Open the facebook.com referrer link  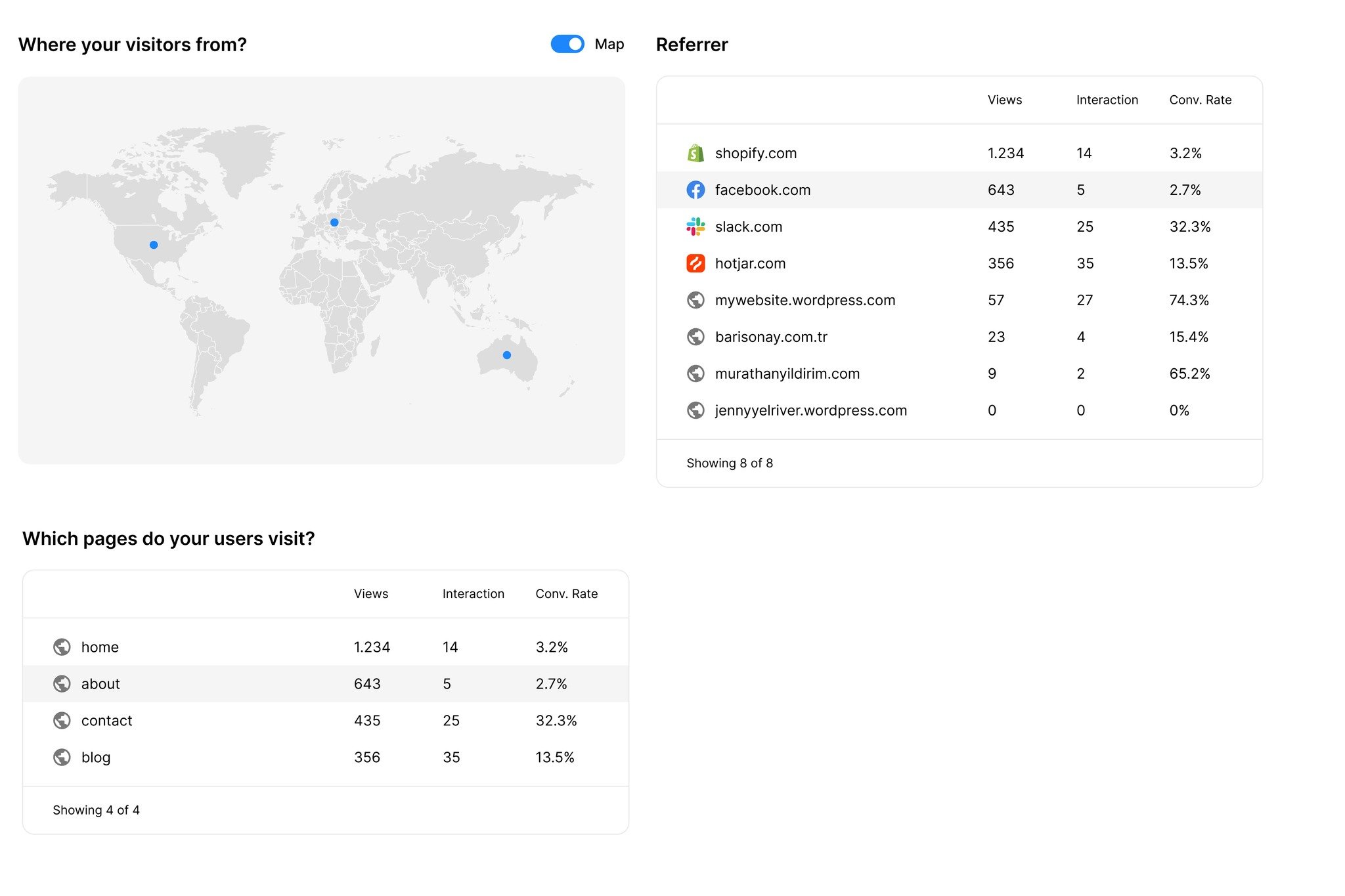[x=762, y=190]
